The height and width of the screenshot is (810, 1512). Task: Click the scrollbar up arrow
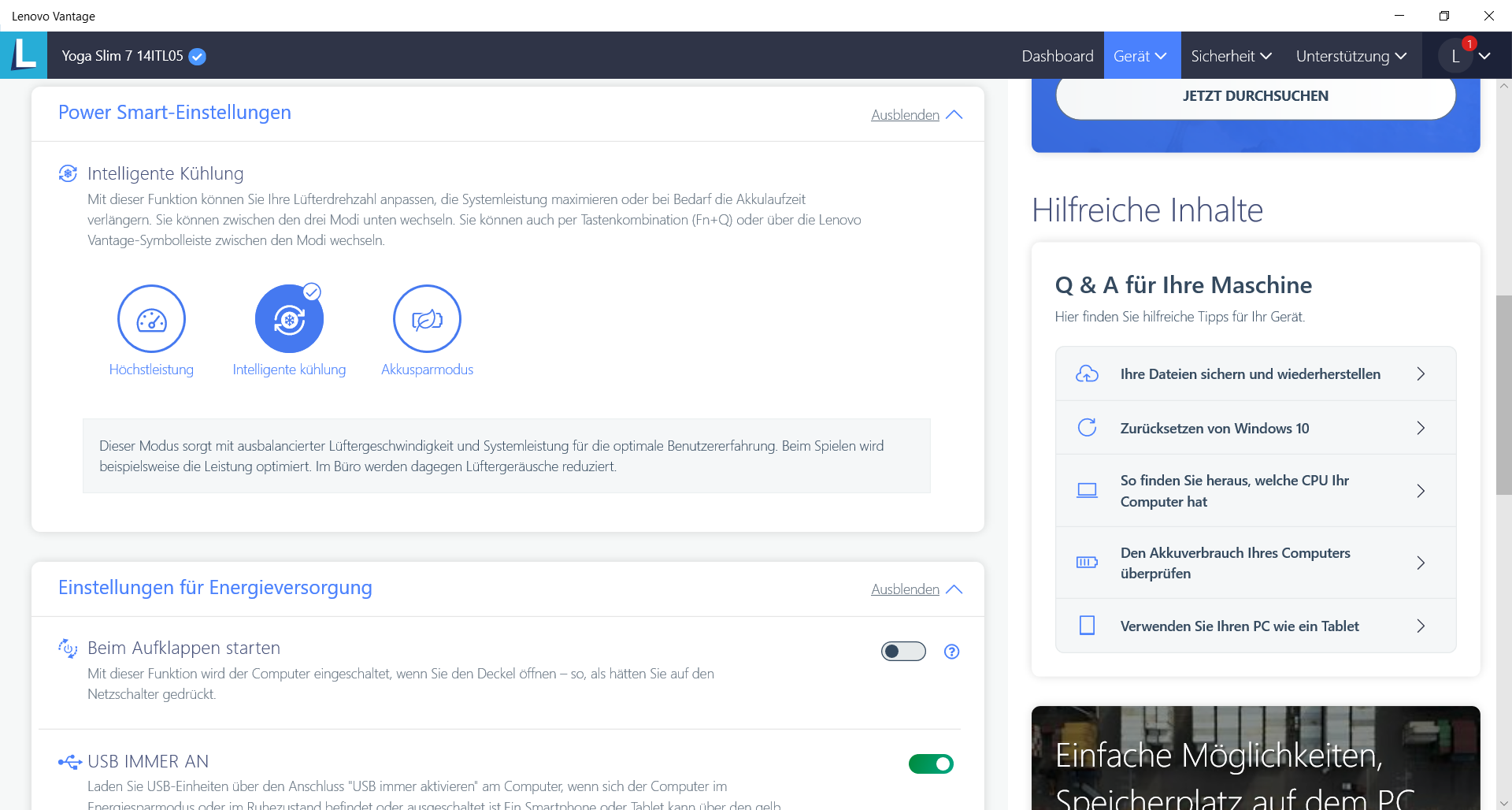(x=1504, y=86)
